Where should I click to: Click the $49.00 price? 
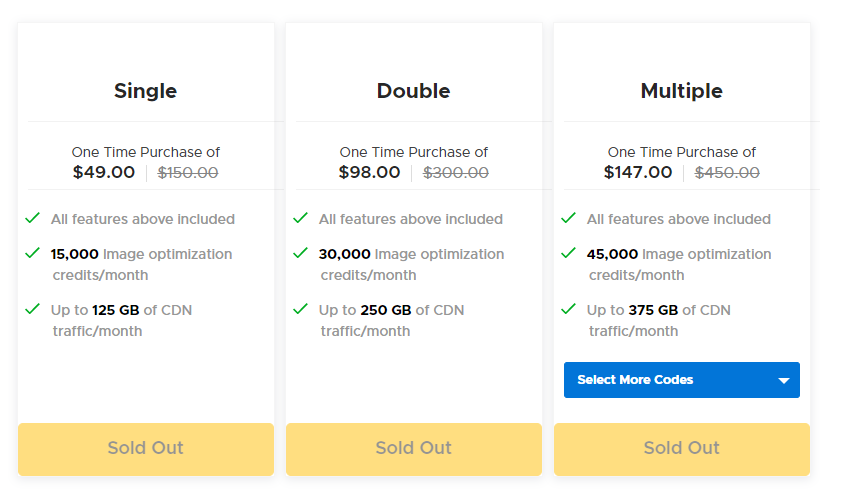(x=104, y=172)
